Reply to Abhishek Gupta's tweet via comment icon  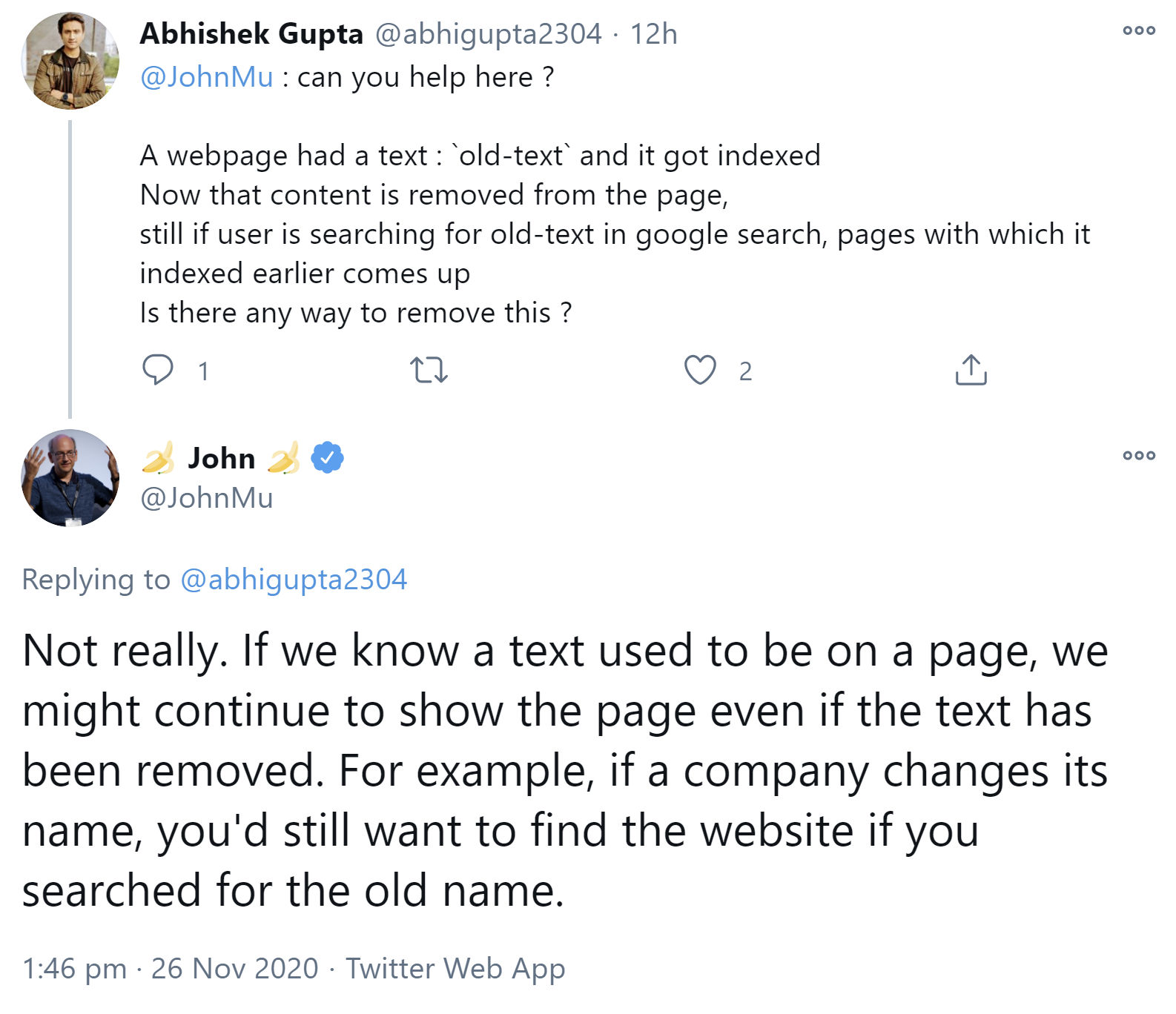[x=158, y=369]
